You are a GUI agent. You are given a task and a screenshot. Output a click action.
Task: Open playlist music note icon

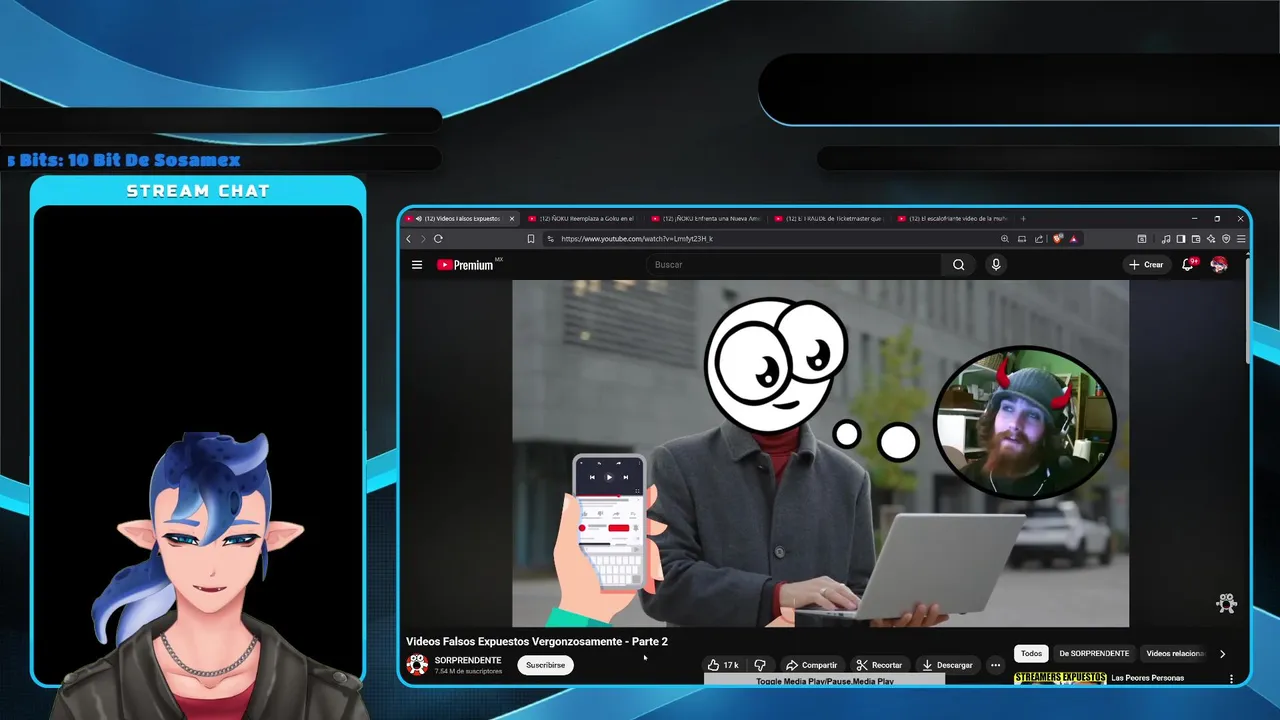1166,239
